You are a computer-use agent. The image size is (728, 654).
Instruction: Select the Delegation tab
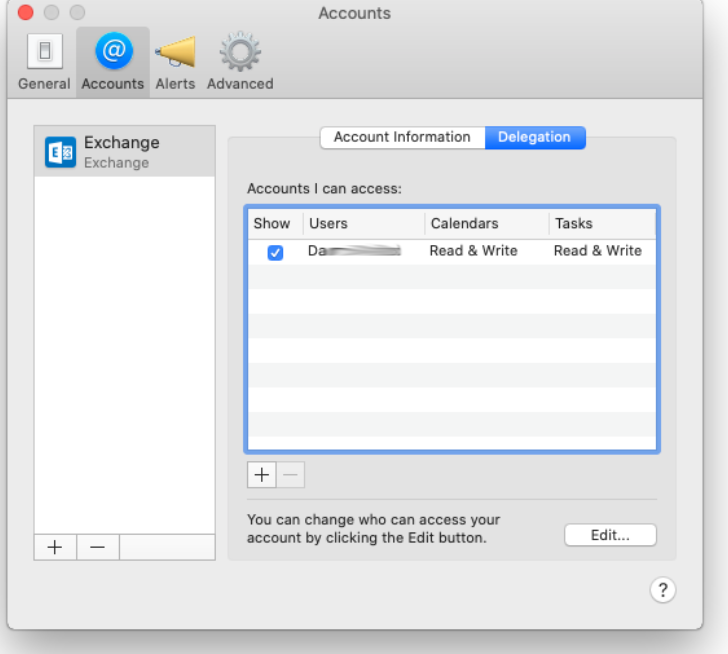tap(534, 137)
